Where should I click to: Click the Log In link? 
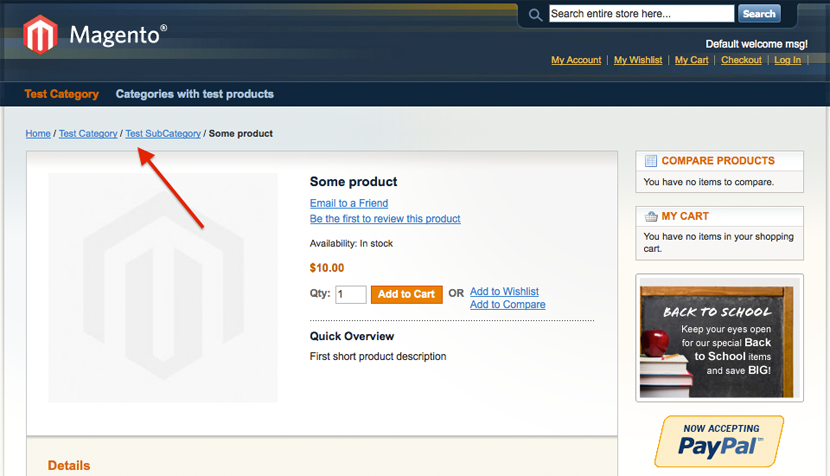pos(788,60)
